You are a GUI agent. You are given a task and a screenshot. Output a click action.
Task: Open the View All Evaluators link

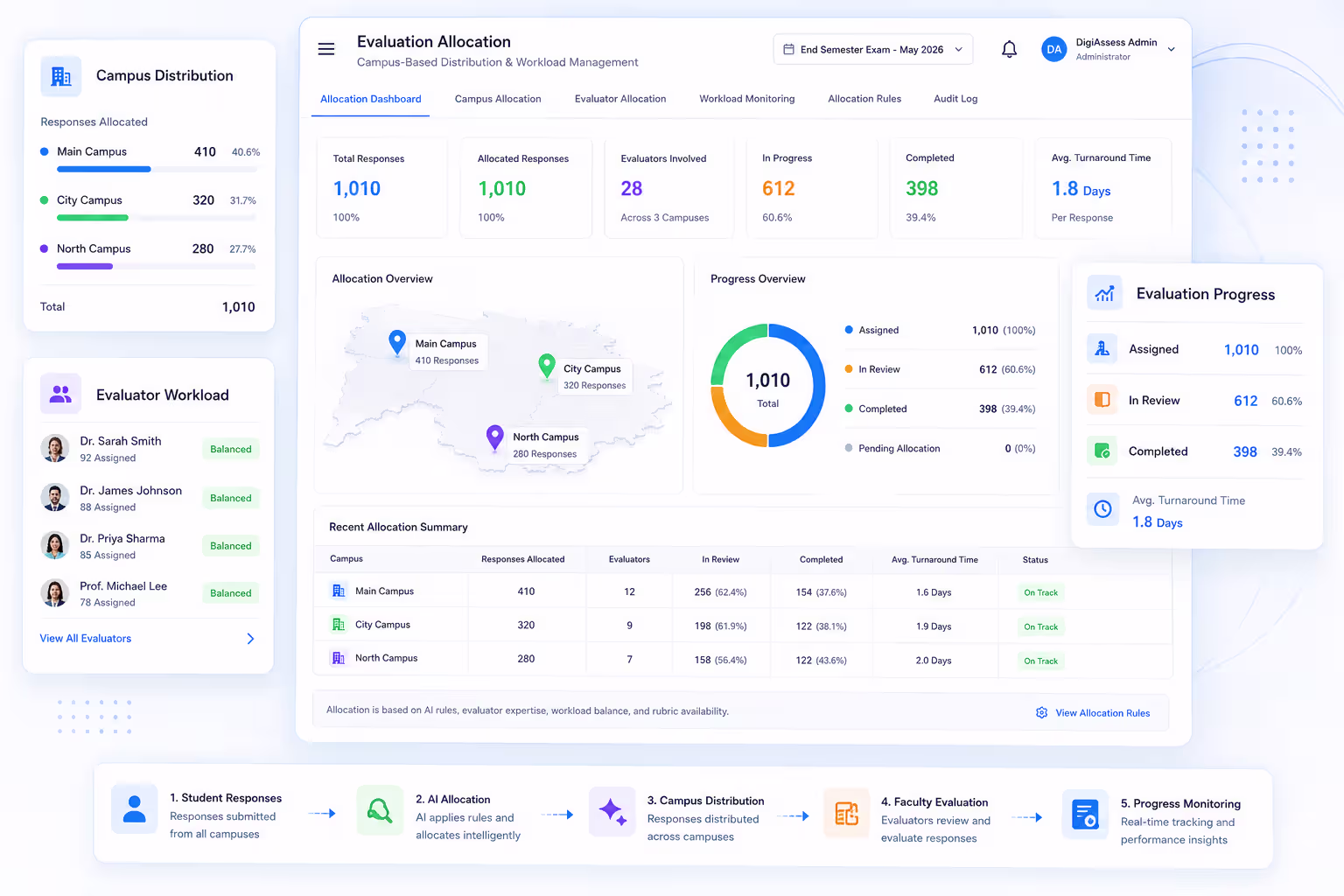point(86,639)
